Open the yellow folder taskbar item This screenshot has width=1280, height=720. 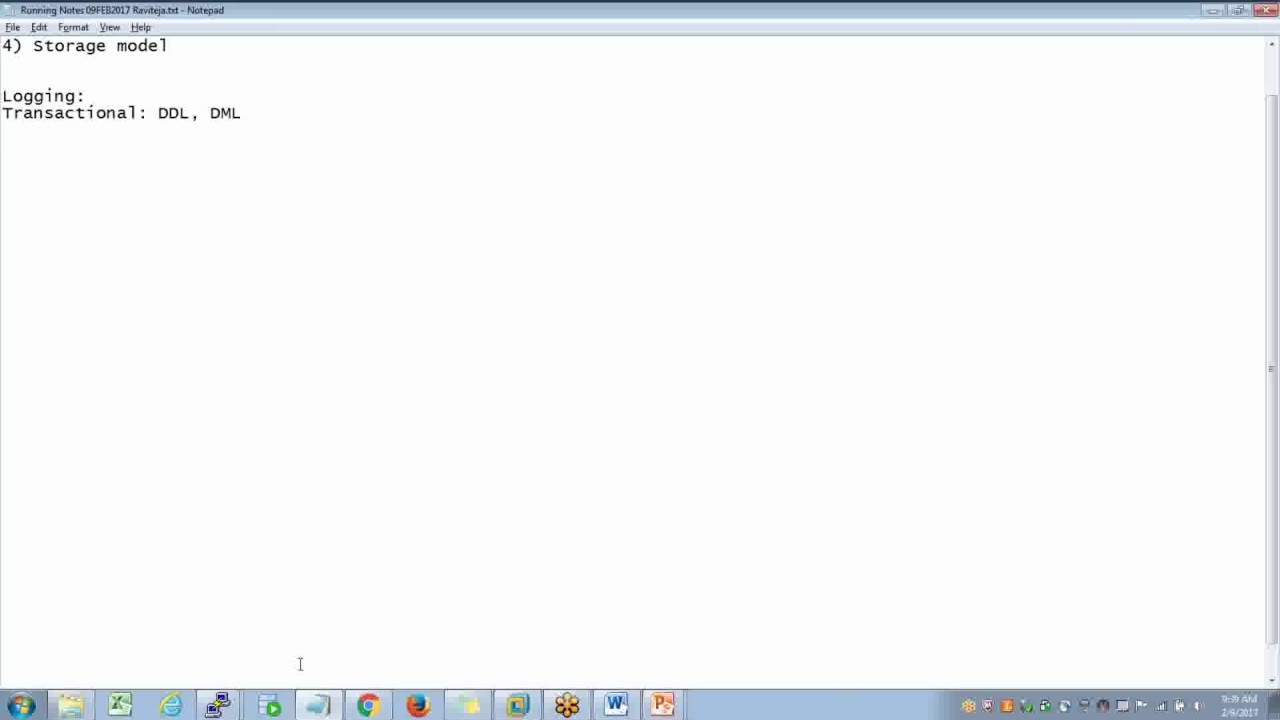[x=467, y=705]
